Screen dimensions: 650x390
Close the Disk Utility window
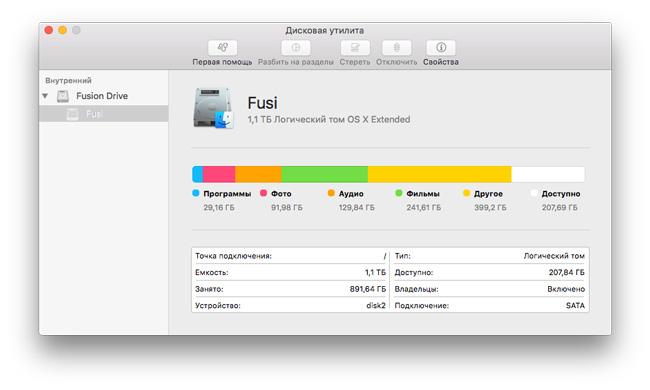[49, 30]
